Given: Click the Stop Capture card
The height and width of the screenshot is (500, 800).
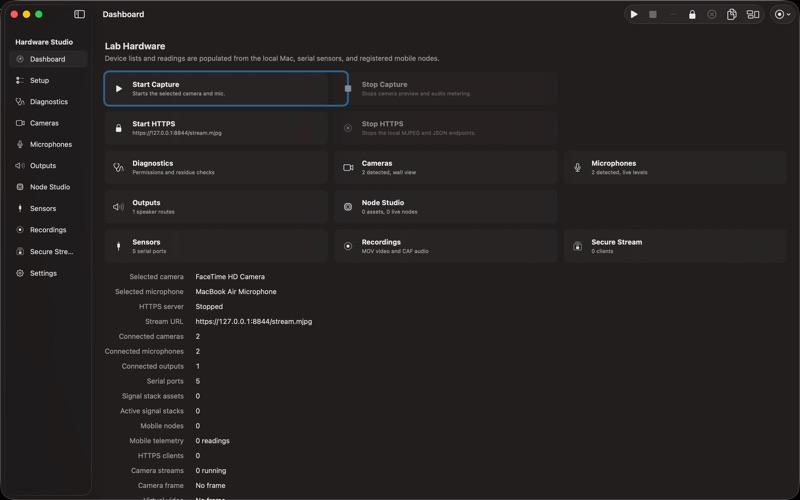Looking at the screenshot, I should (445, 89).
